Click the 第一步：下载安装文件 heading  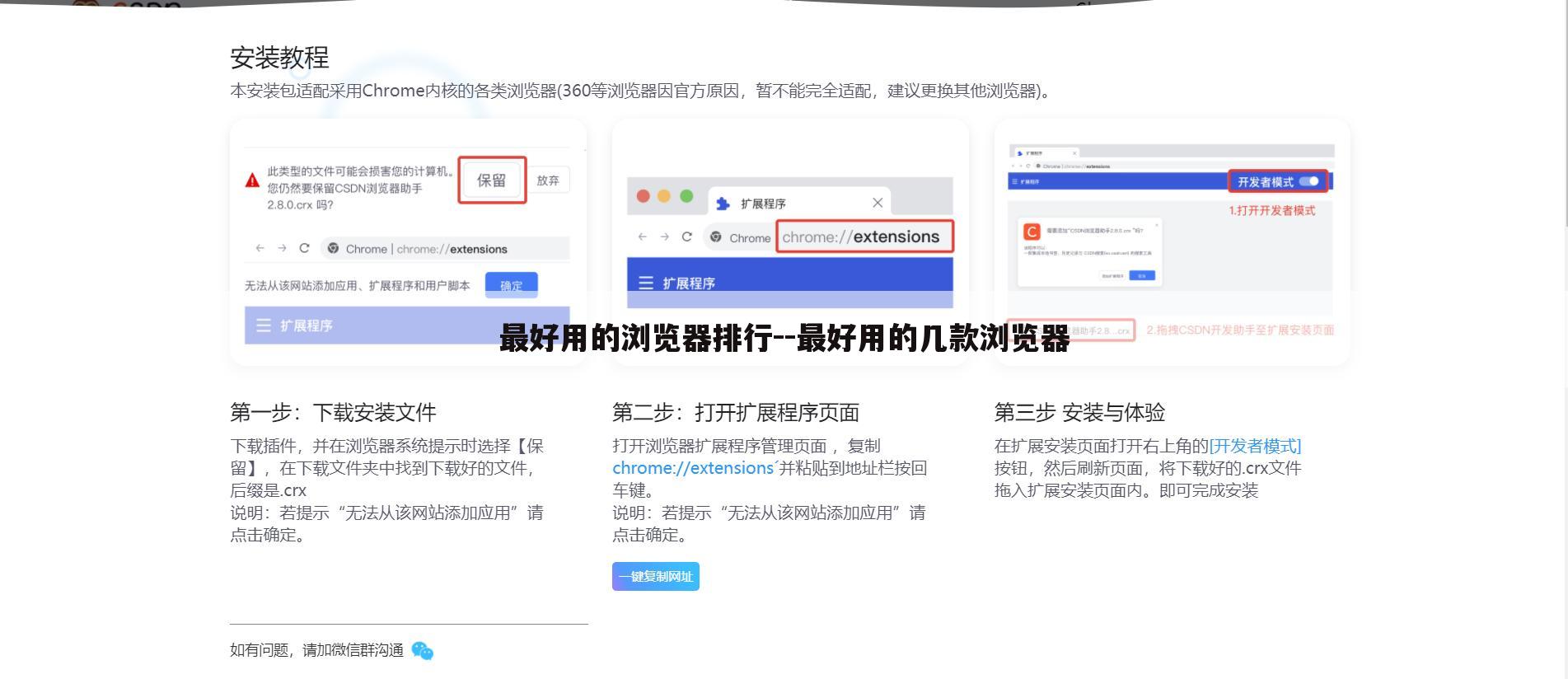pos(333,412)
